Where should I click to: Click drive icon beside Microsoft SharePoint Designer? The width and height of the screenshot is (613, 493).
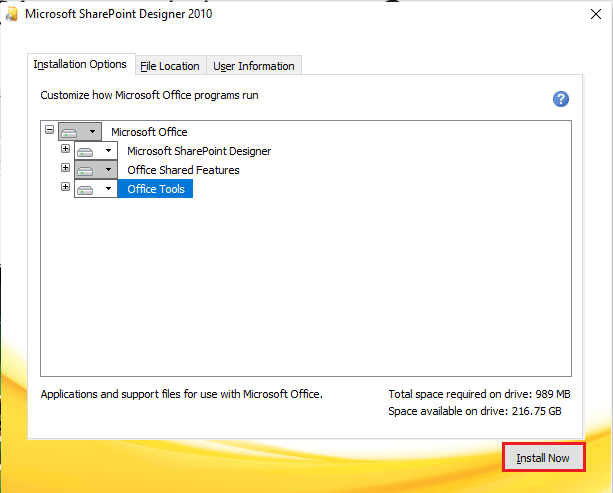85,151
